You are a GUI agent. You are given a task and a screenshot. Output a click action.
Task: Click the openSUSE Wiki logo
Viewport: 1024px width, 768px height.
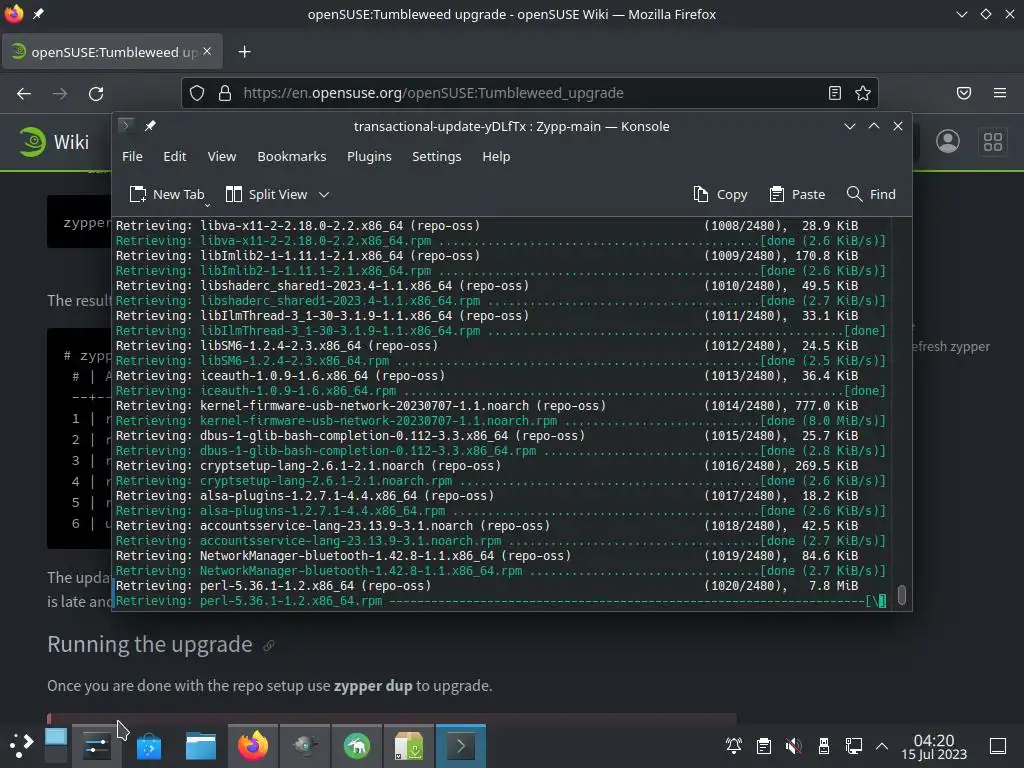pos(54,142)
